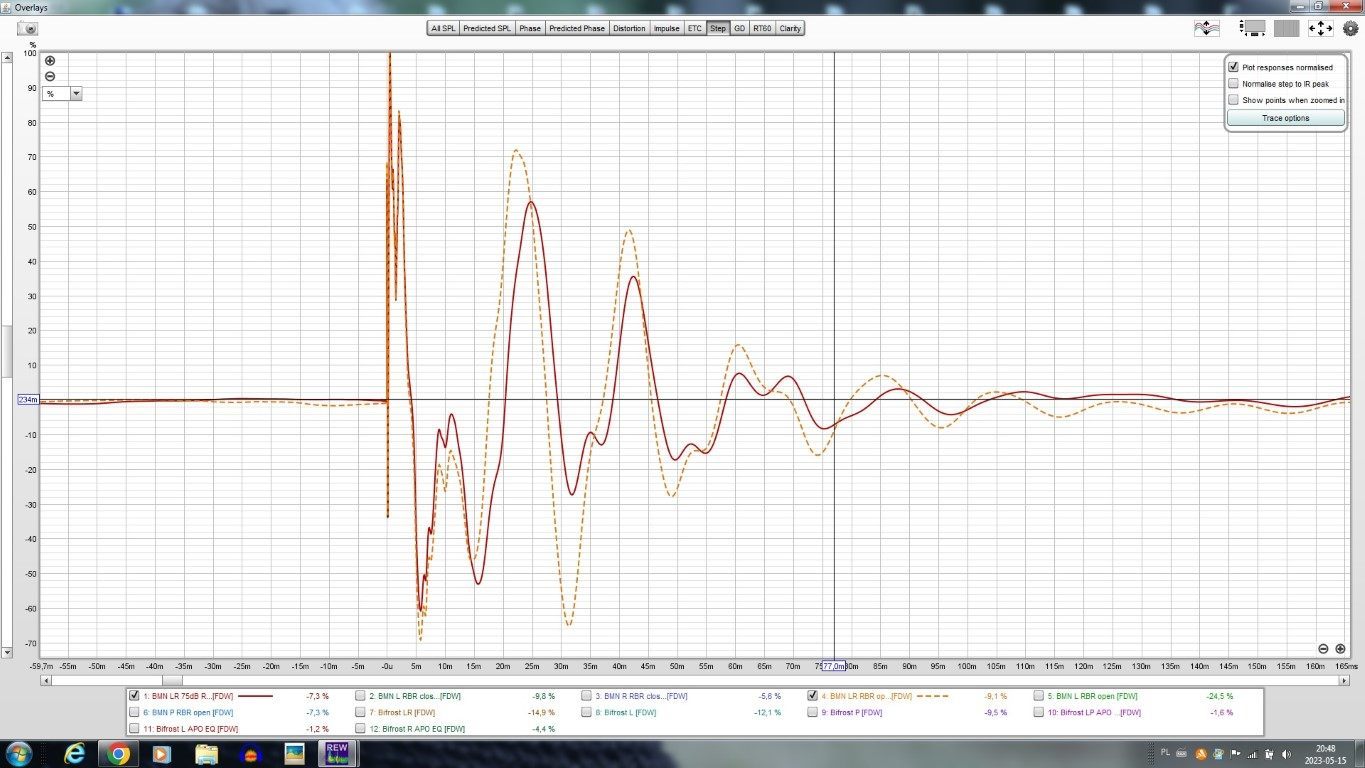Screen dimensions: 1365x768
Task: Switch to GD tab
Action: (x=740, y=28)
